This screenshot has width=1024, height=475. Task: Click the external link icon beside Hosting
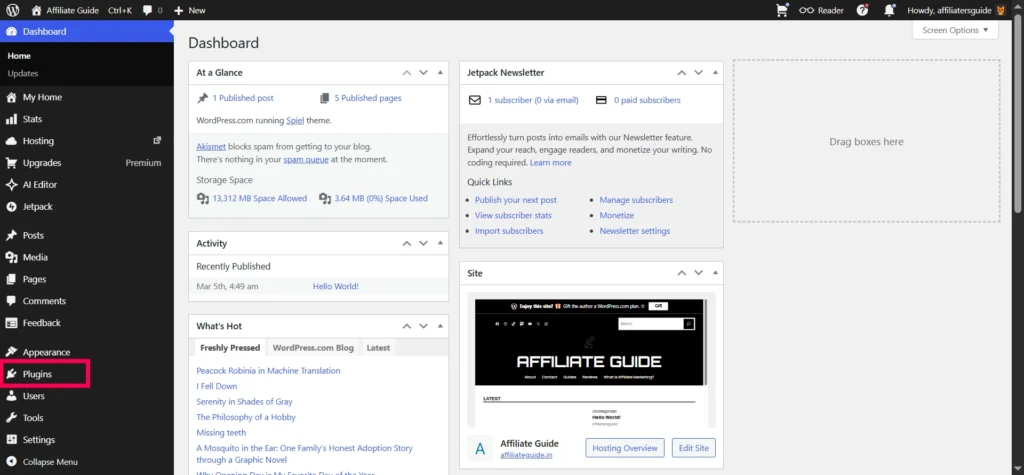pos(156,141)
